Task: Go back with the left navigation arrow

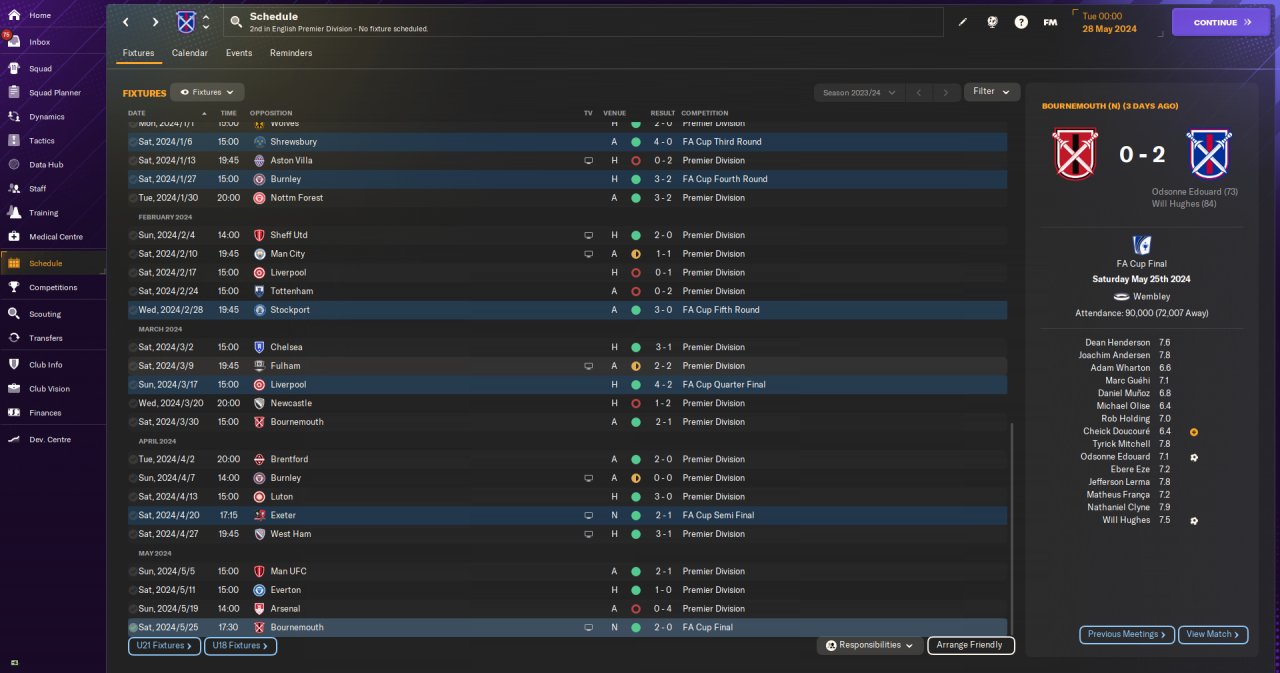Action: [126, 22]
